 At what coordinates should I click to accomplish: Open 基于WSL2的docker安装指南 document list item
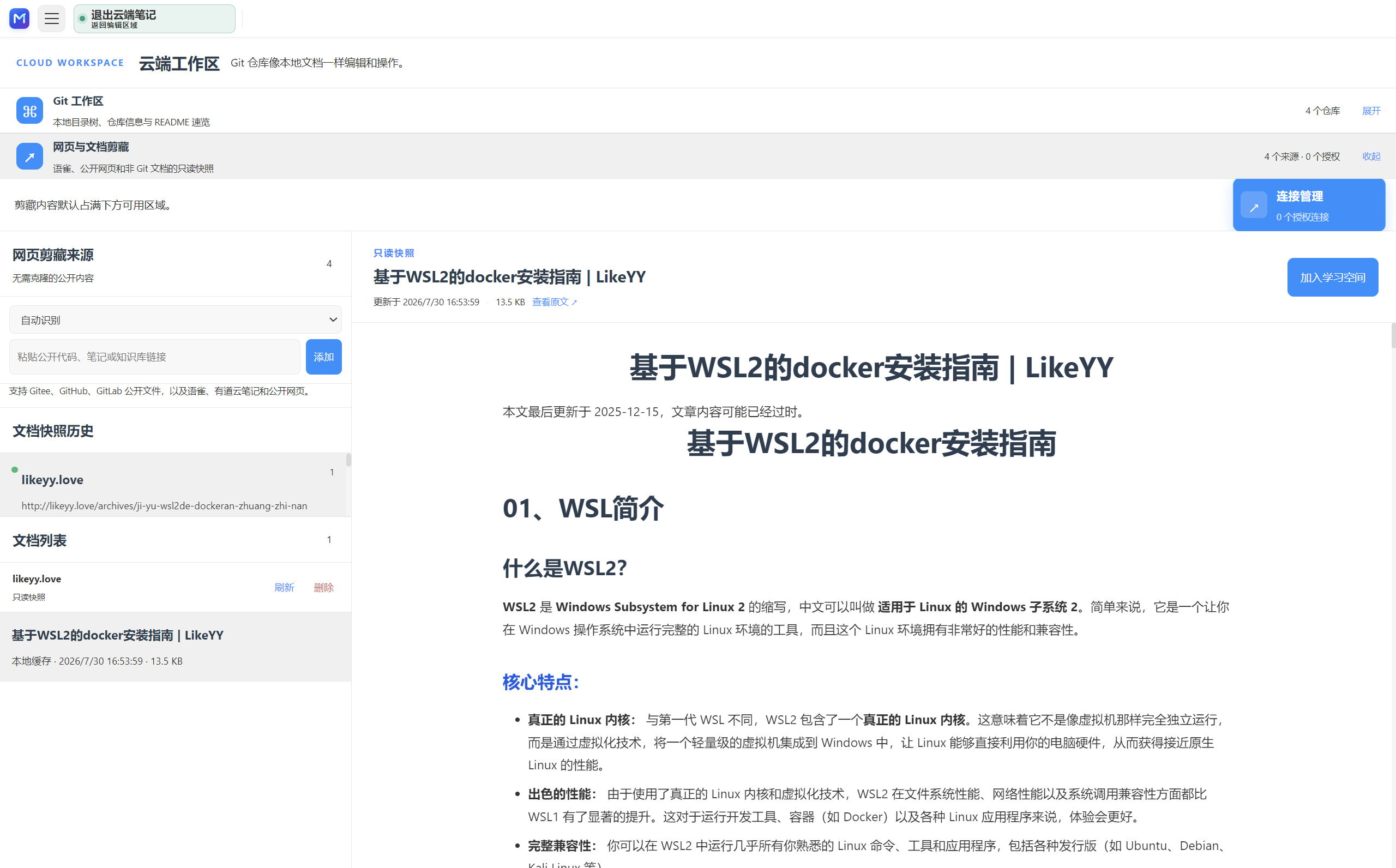coord(176,647)
